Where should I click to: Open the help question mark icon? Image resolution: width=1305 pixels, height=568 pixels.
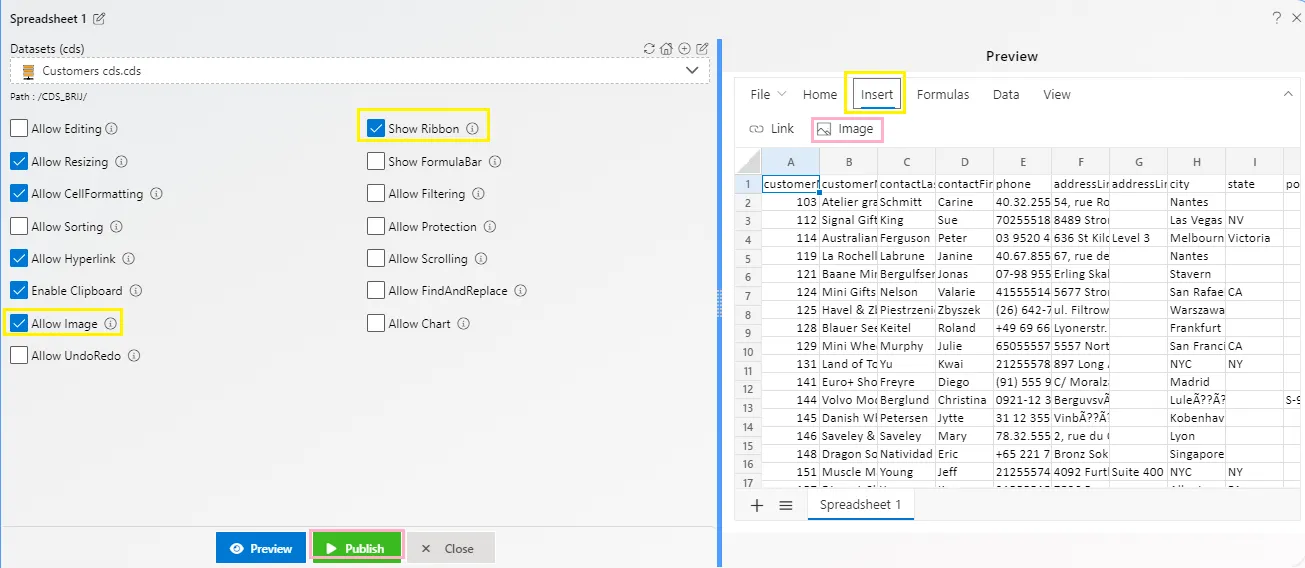(1276, 18)
